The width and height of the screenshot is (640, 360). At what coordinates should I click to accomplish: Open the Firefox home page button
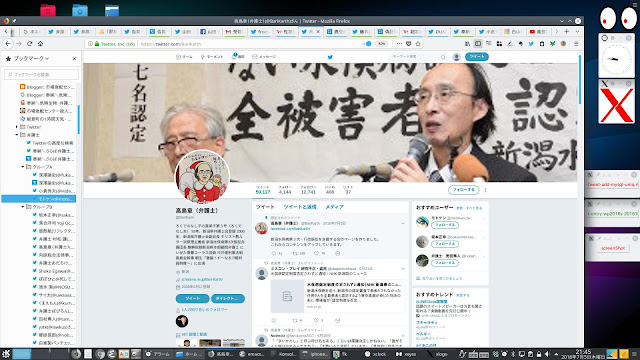40,44
